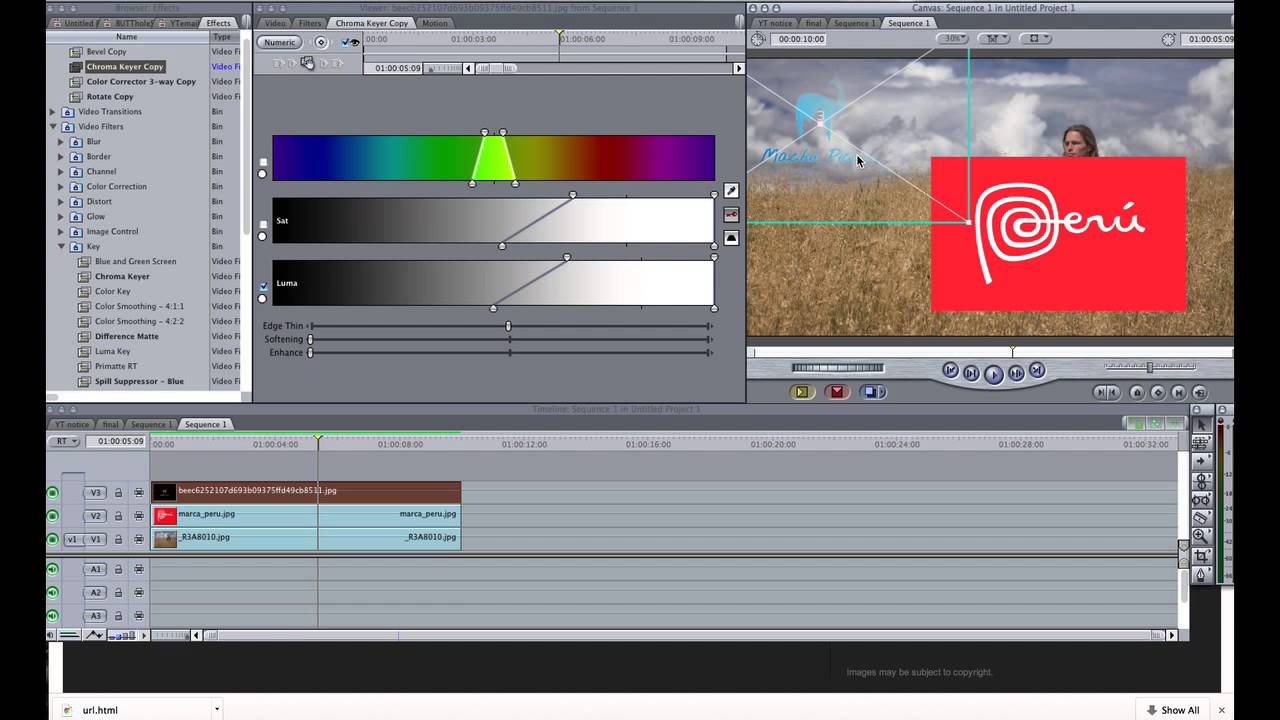Toggle V3 track visibility
The image size is (1280, 720).
53,493
